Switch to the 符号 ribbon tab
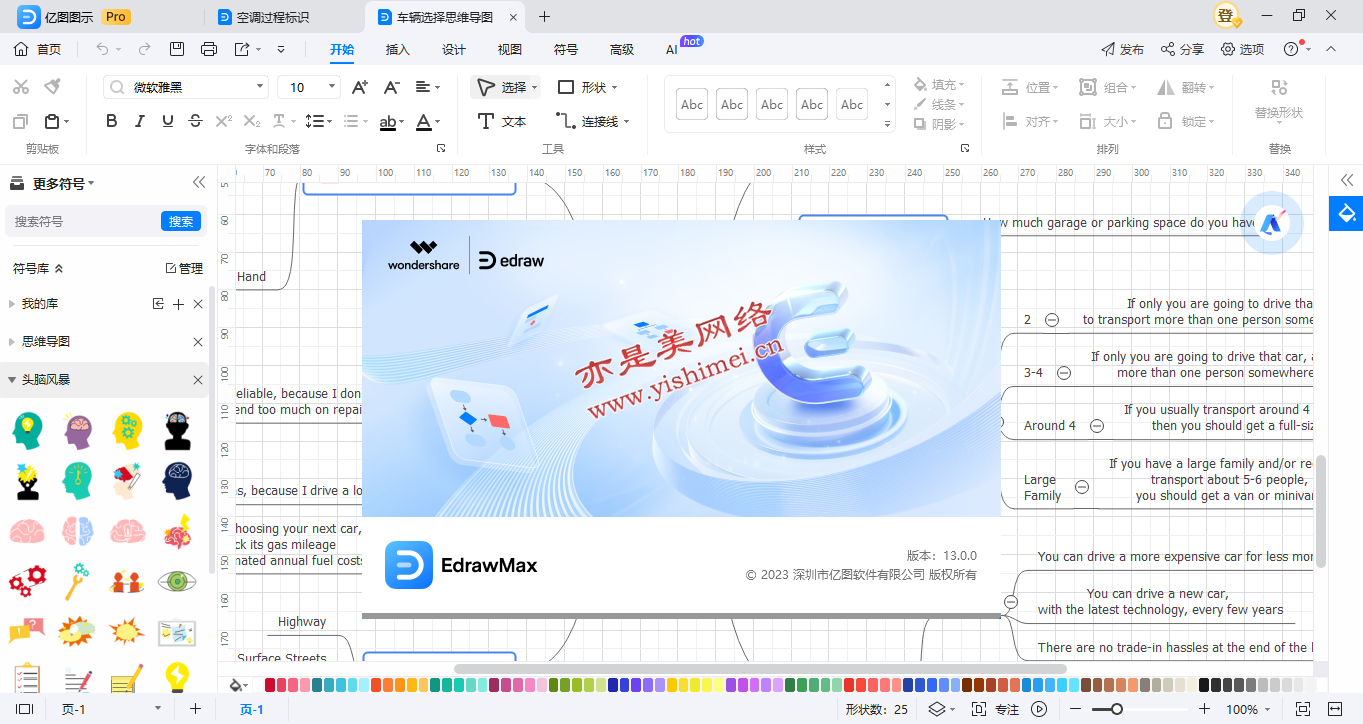 click(x=566, y=49)
